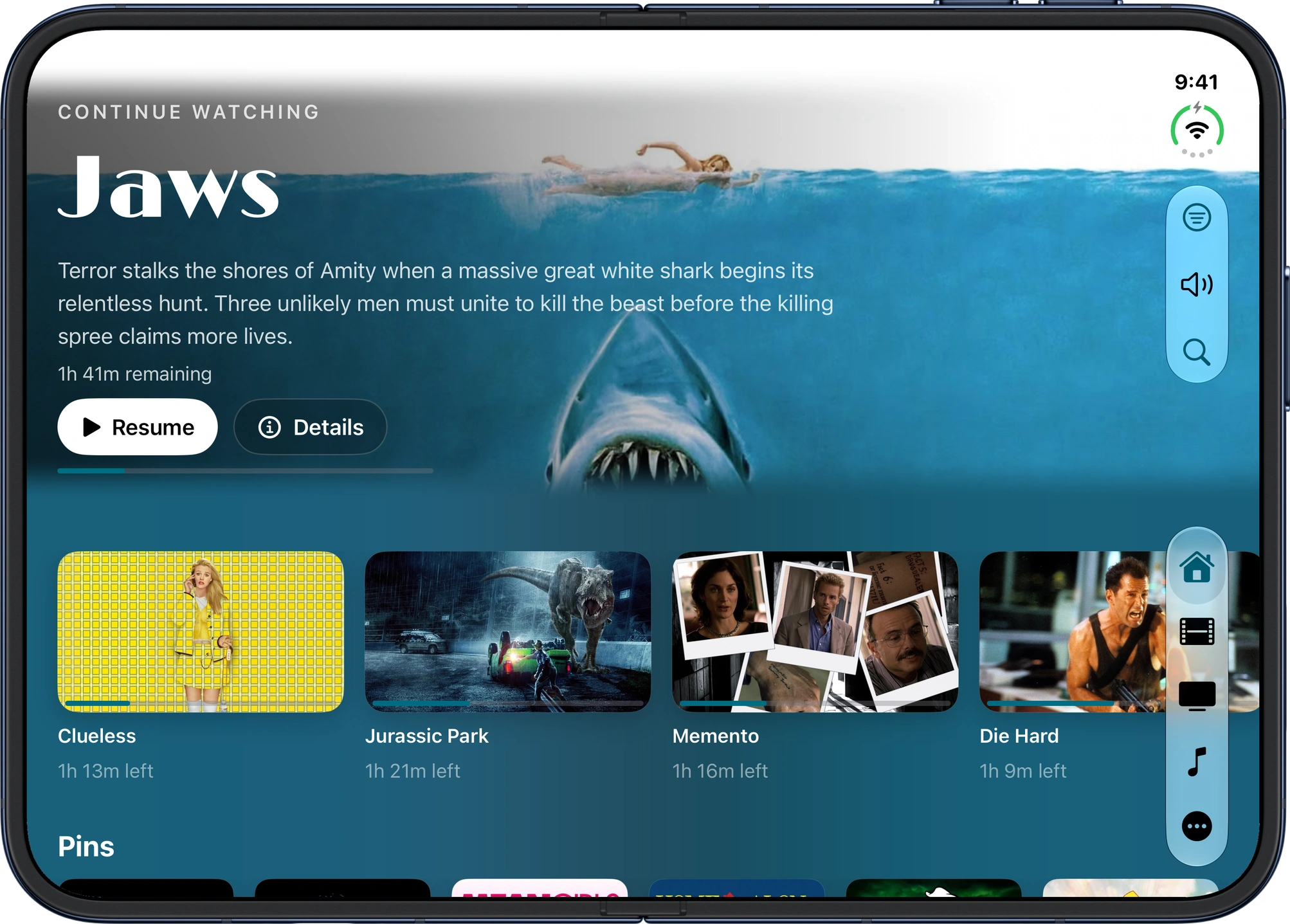The height and width of the screenshot is (924, 1290).
Task: Go to Home tab icon
Action: pyautogui.click(x=1196, y=567)
